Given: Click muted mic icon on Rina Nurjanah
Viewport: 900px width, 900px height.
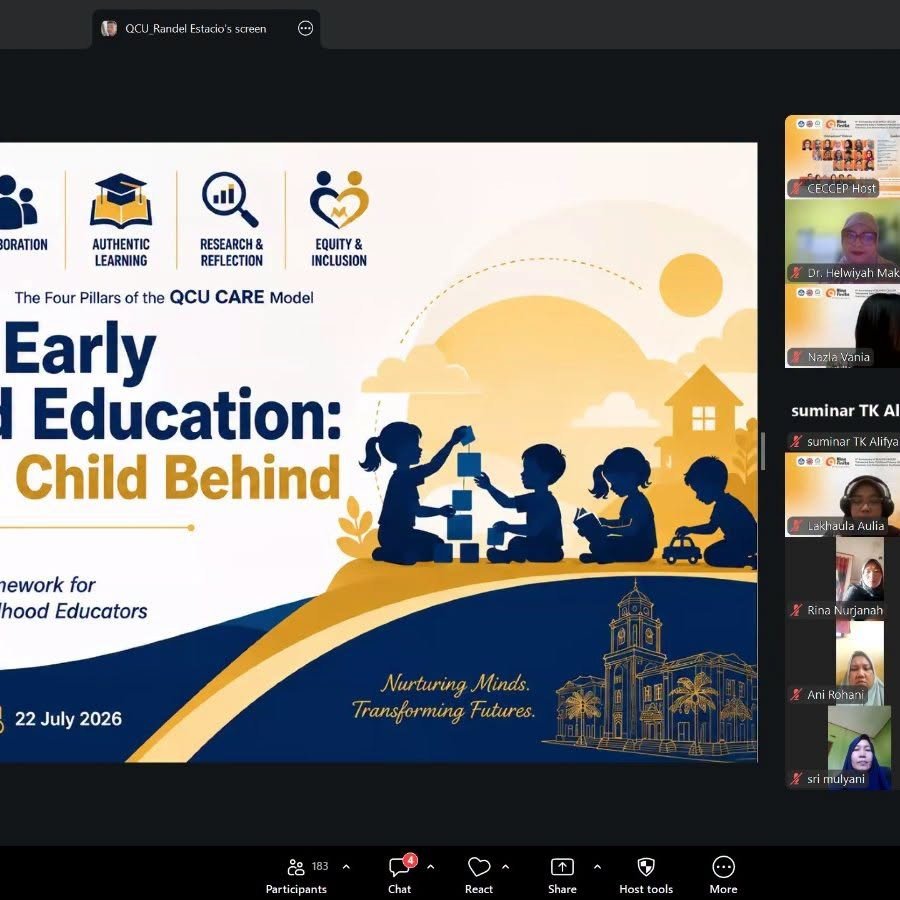Looking at the screenshot, I should pyautogui.click(x=796, y=610).
